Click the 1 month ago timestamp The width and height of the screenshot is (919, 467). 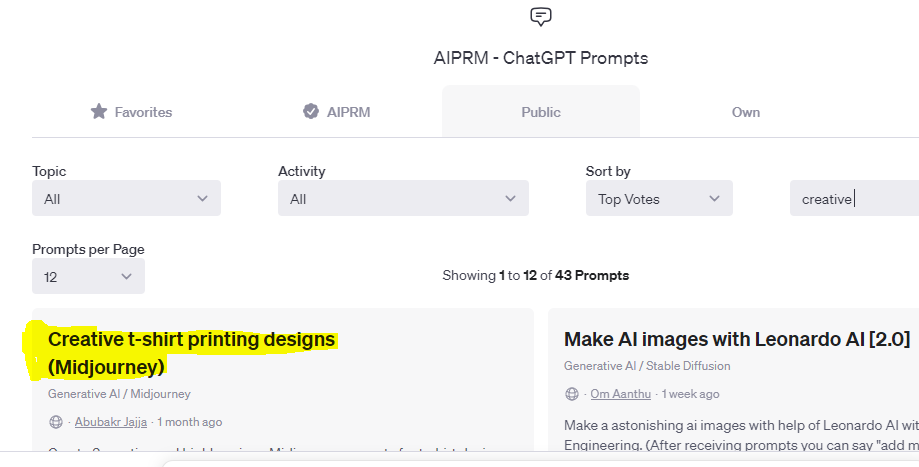click(x=189, y=422)
